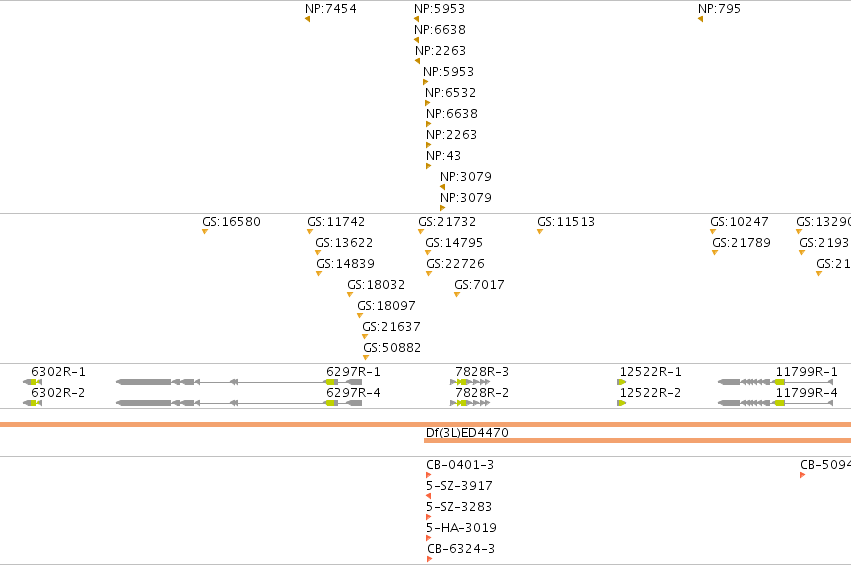Select the 5-SZ-3283 red arrow marker
This screenshot has width=851, height=565.
(429, 517)
